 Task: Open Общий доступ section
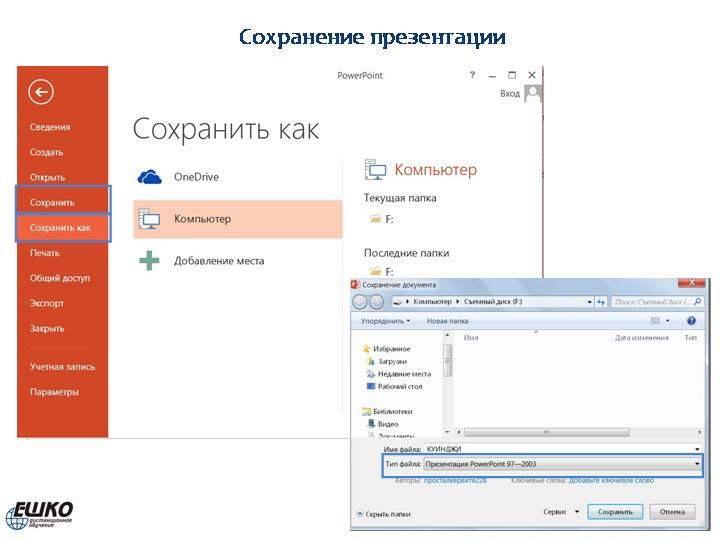(x=60, y=278)
